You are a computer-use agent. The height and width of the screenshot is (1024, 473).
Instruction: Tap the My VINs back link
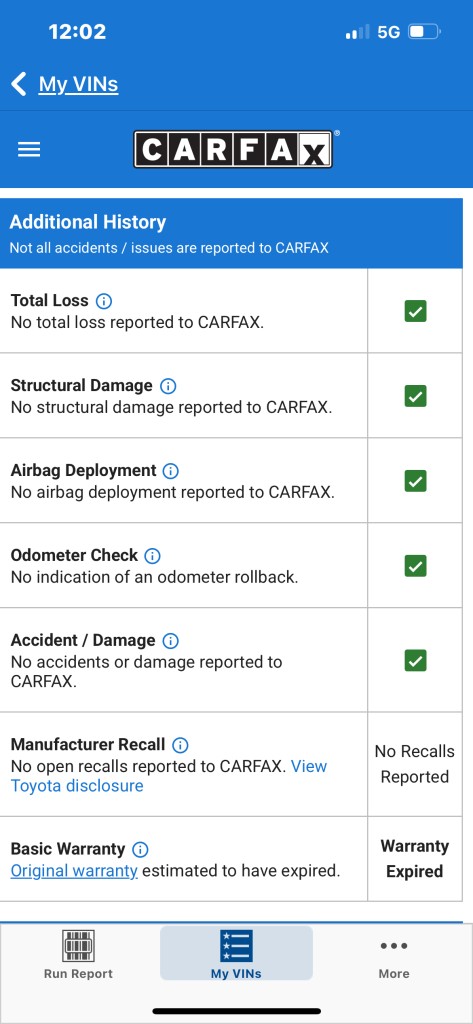click(78, 84)
